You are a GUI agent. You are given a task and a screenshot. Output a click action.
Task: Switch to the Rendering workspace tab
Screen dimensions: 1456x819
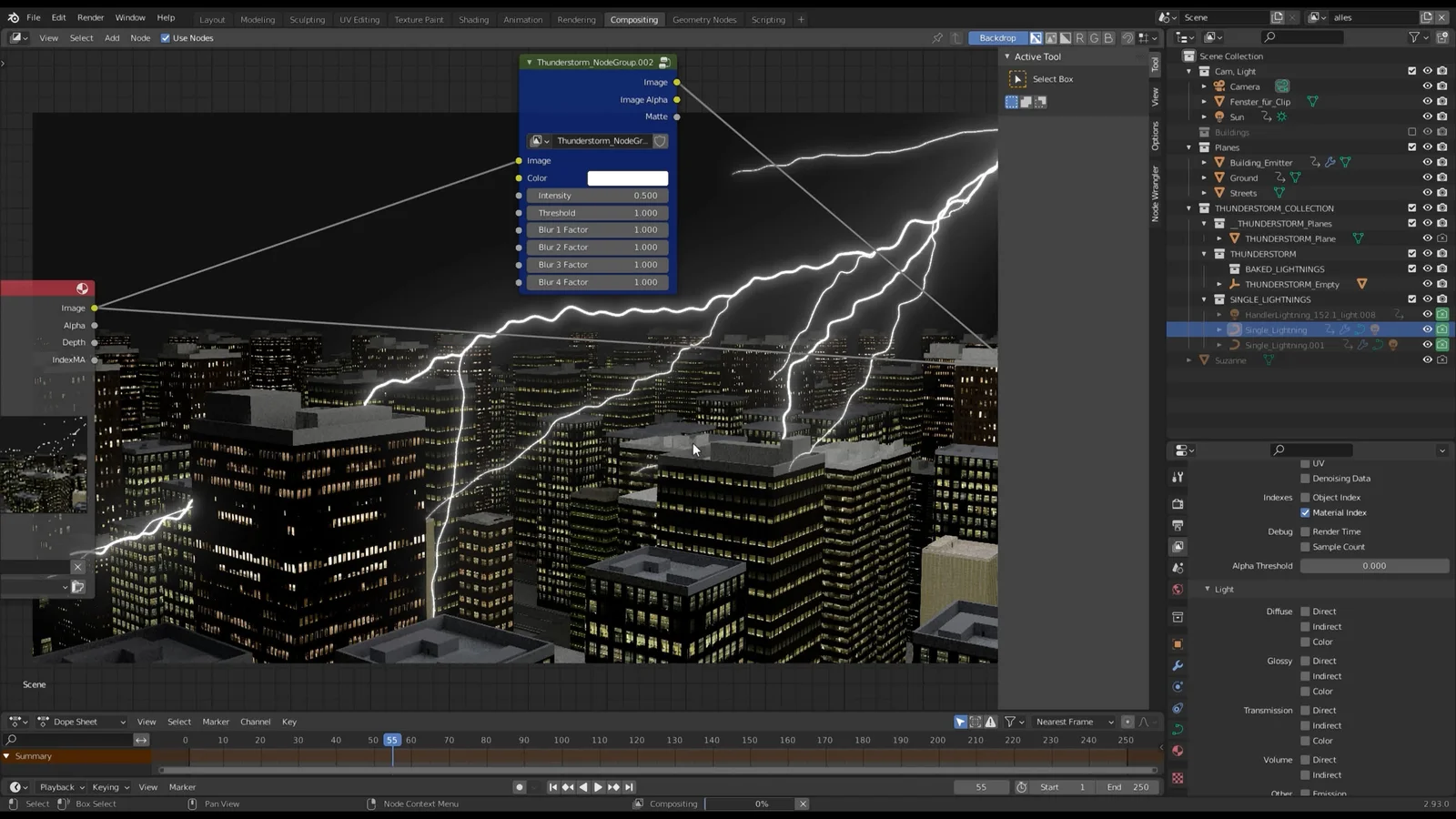tap(576, 18)
